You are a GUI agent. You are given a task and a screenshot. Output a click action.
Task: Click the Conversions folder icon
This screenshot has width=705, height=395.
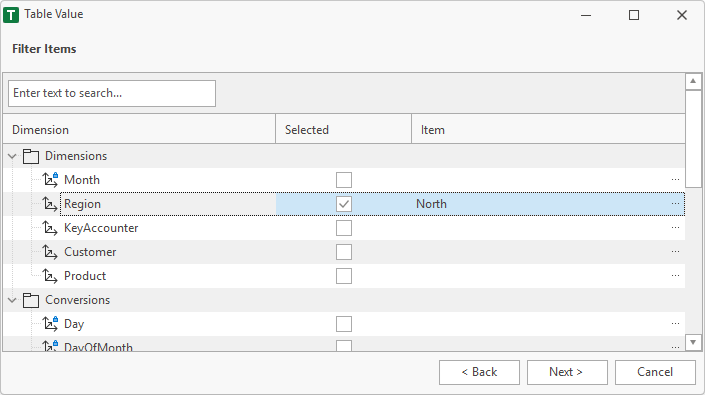[31, 300]
